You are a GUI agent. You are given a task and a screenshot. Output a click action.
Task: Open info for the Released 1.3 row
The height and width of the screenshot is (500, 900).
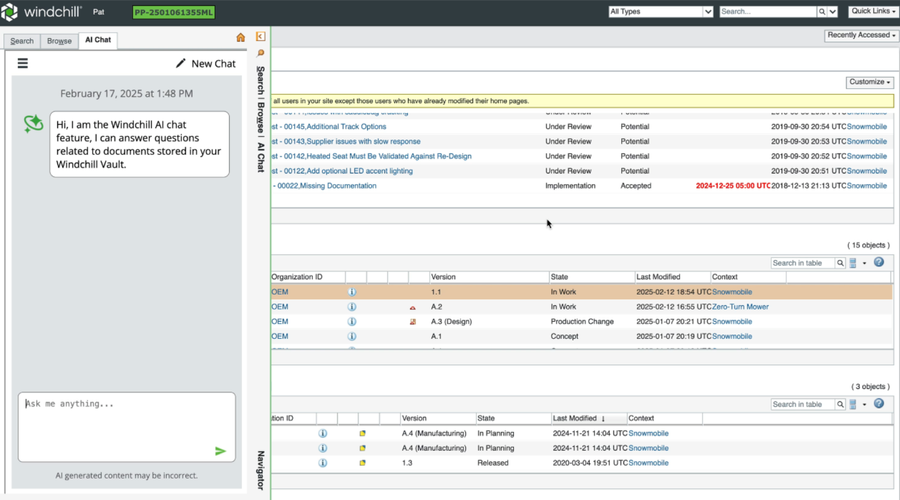(323, 463)
